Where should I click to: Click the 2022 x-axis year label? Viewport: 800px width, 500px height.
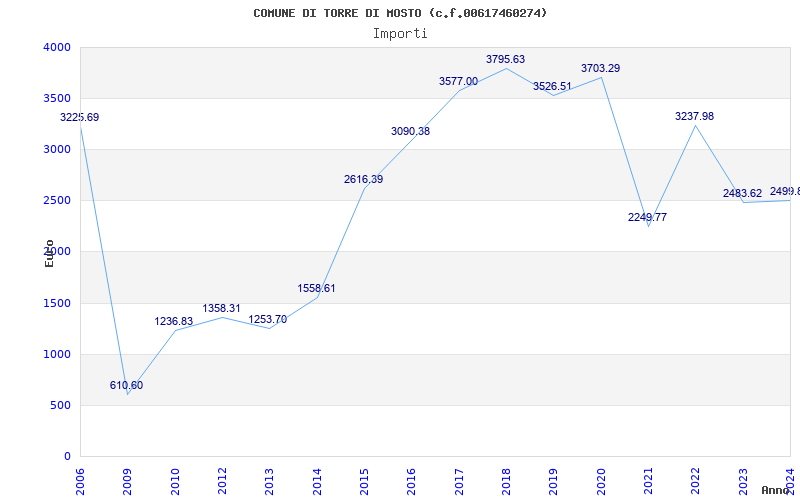[696, 482]
